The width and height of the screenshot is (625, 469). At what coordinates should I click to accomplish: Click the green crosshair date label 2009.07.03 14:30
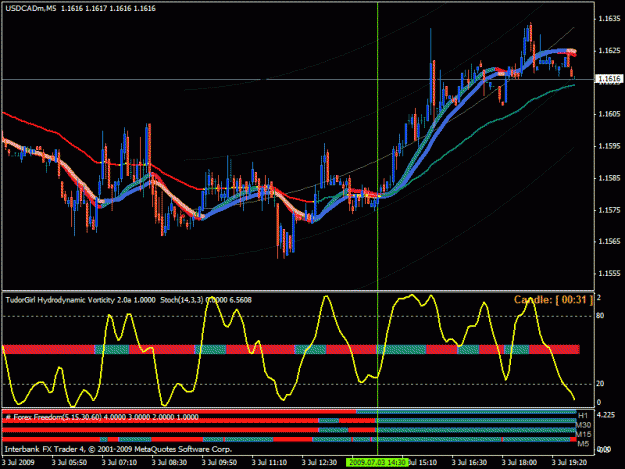[x=377, y=463]
